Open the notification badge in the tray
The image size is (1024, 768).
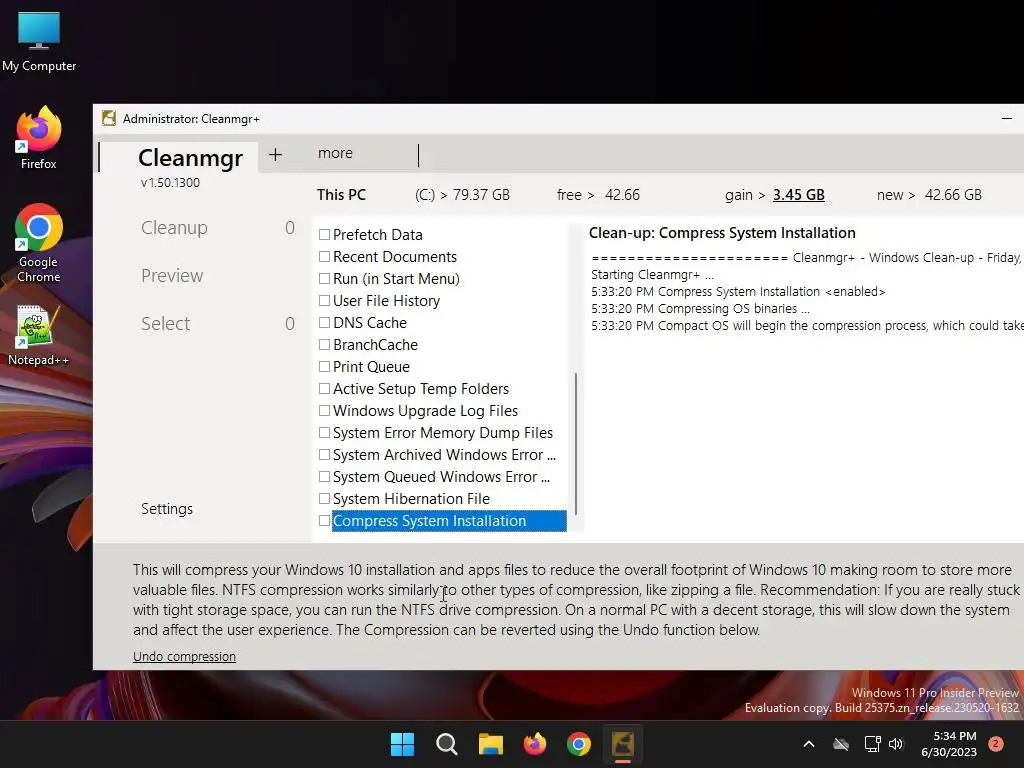996,744
